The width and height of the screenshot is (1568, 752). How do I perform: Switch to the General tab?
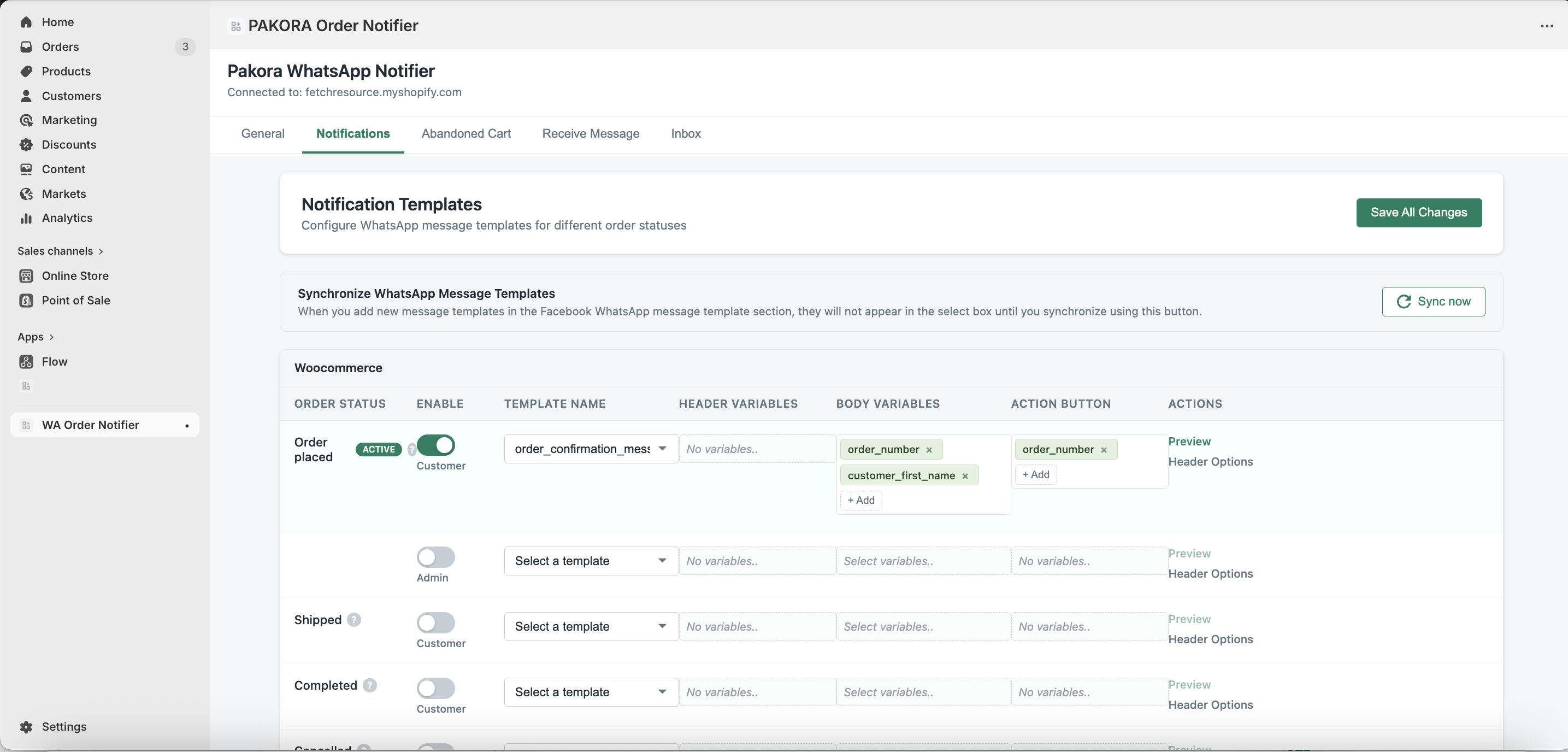pos(262,133)
